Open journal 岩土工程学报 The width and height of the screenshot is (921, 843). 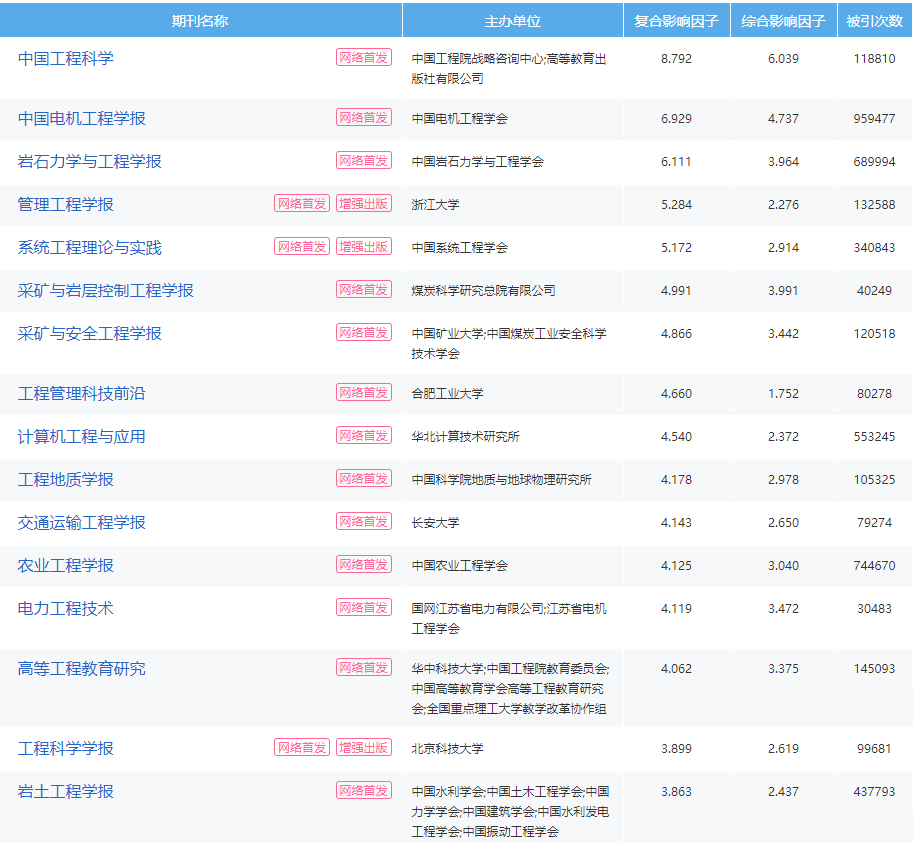pyautogui.click(x=66, y=791)
